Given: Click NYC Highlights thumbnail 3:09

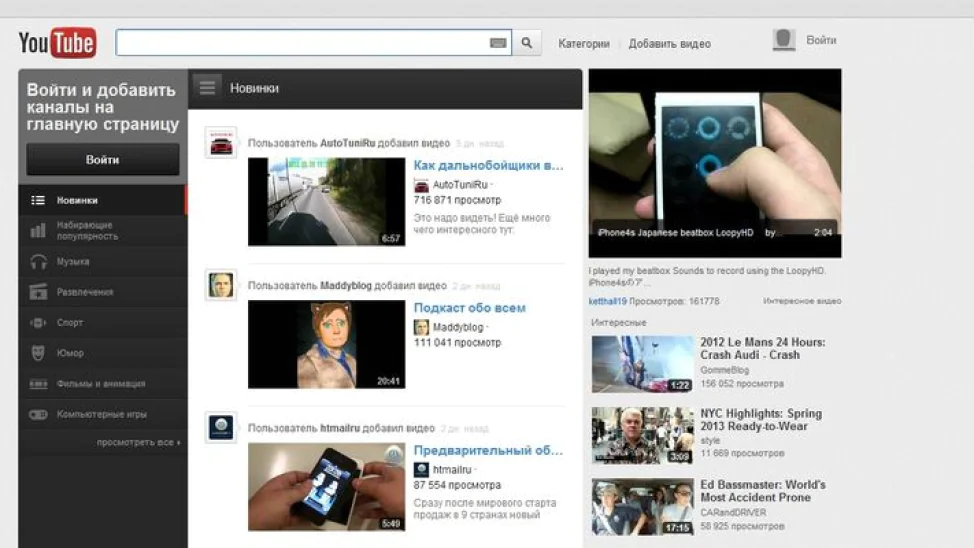Looking at the screenshot, I should (x=642, y=436).
